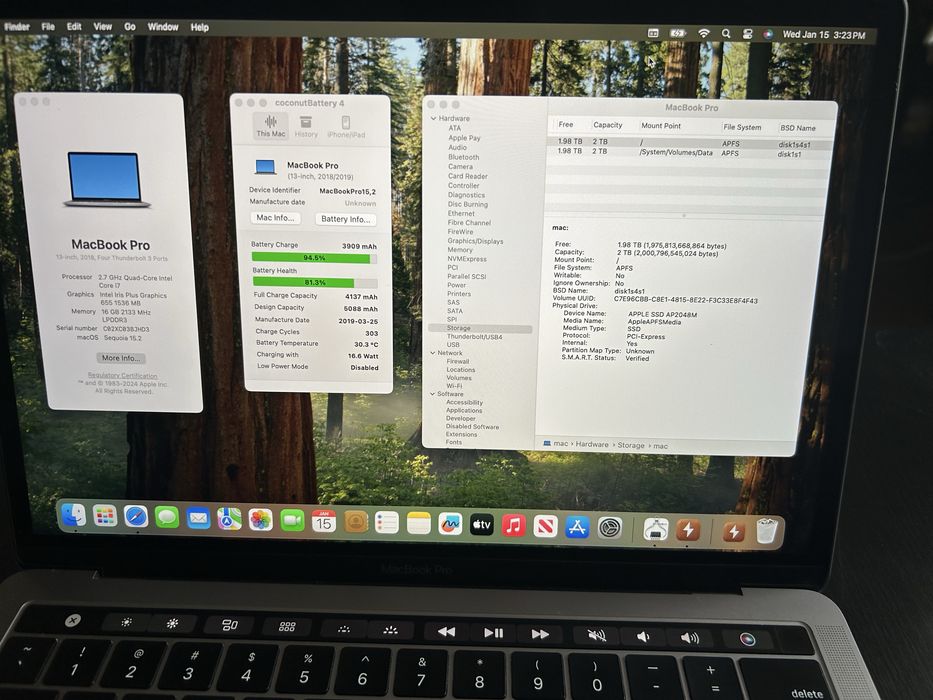Switch to iPhone/iPad tab in coconutBattery
This screenshot has width=933, height=700.
pos(346,127)
